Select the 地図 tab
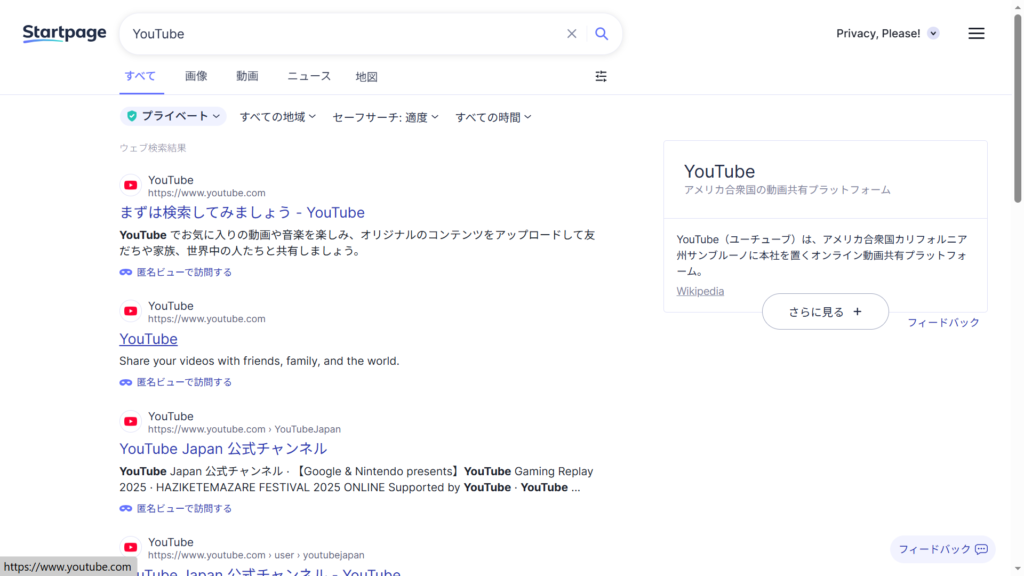Image resolution: width=1024 pixels, height=576 pixels. tap(366, 76)
